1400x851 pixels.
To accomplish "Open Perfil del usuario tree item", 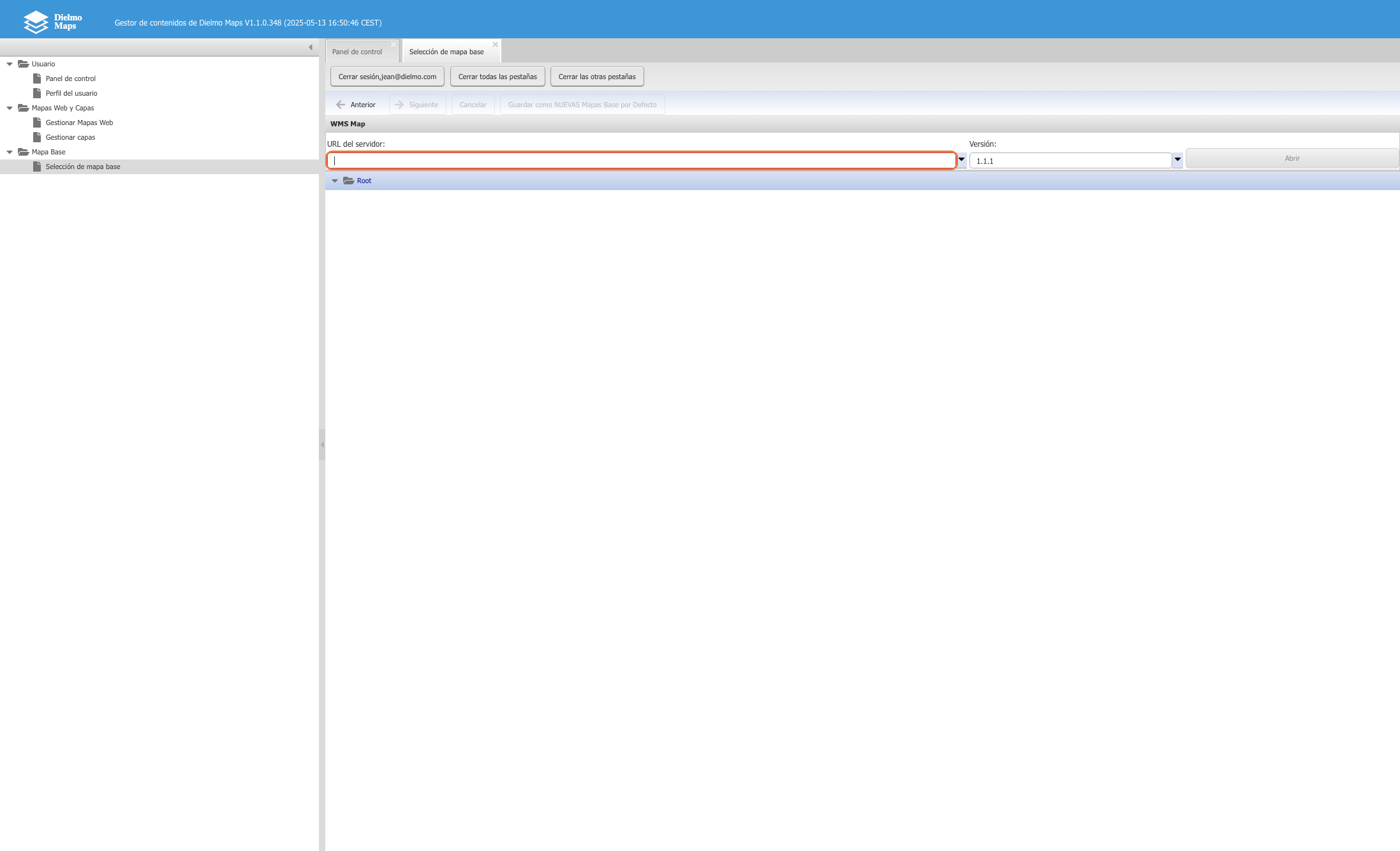I will click(71, 93).
